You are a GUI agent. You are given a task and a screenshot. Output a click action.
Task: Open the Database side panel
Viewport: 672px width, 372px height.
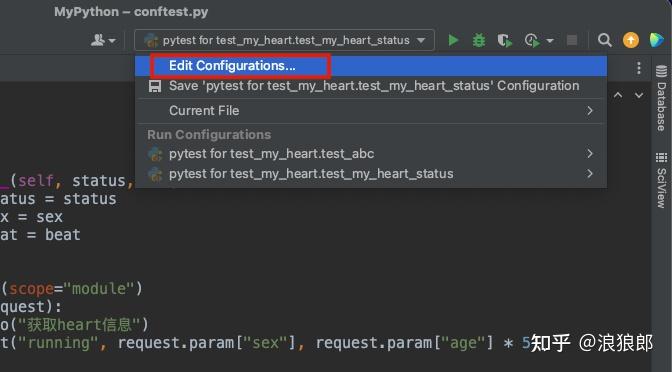(661, 98)
